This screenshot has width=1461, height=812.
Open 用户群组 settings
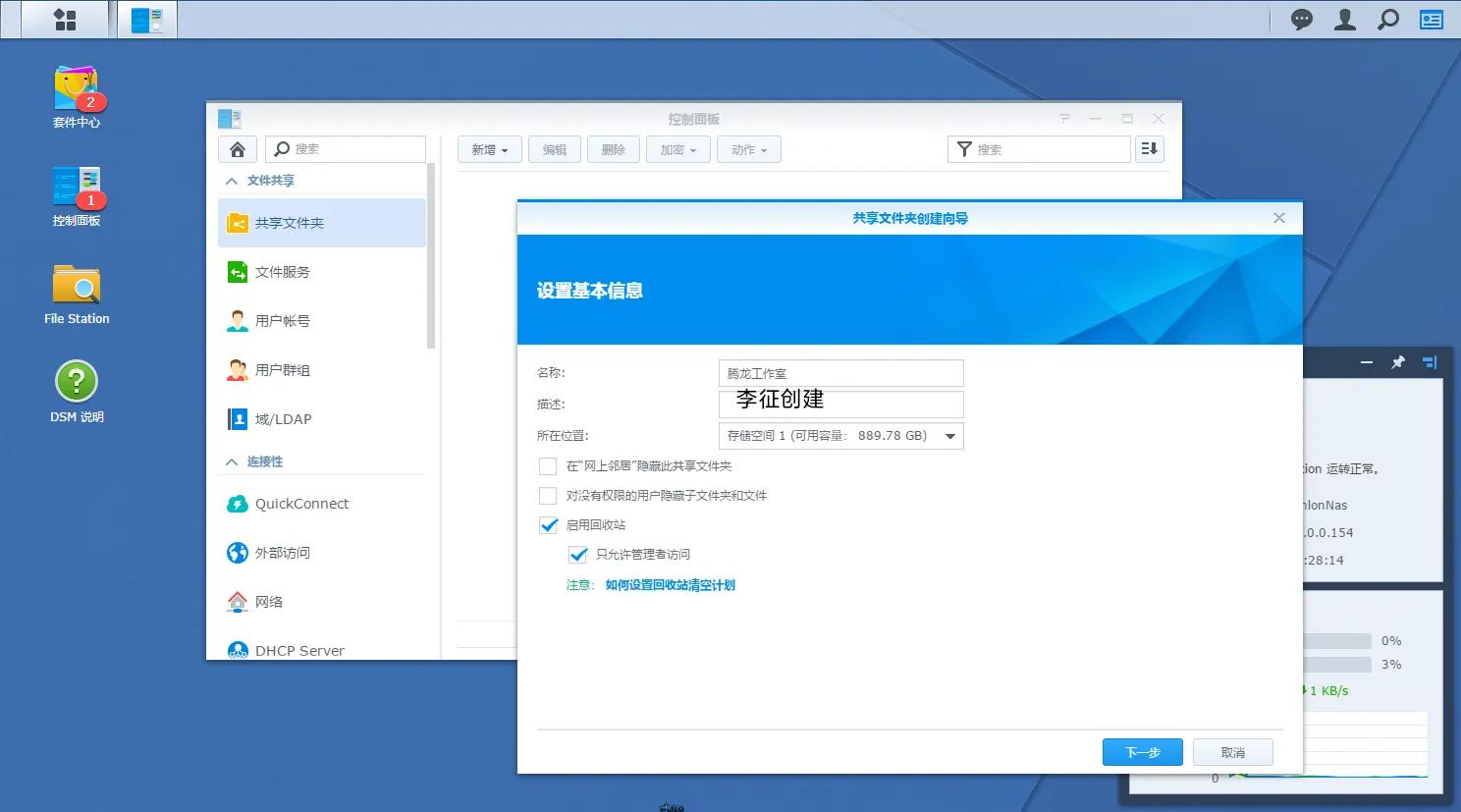[285, 369]
